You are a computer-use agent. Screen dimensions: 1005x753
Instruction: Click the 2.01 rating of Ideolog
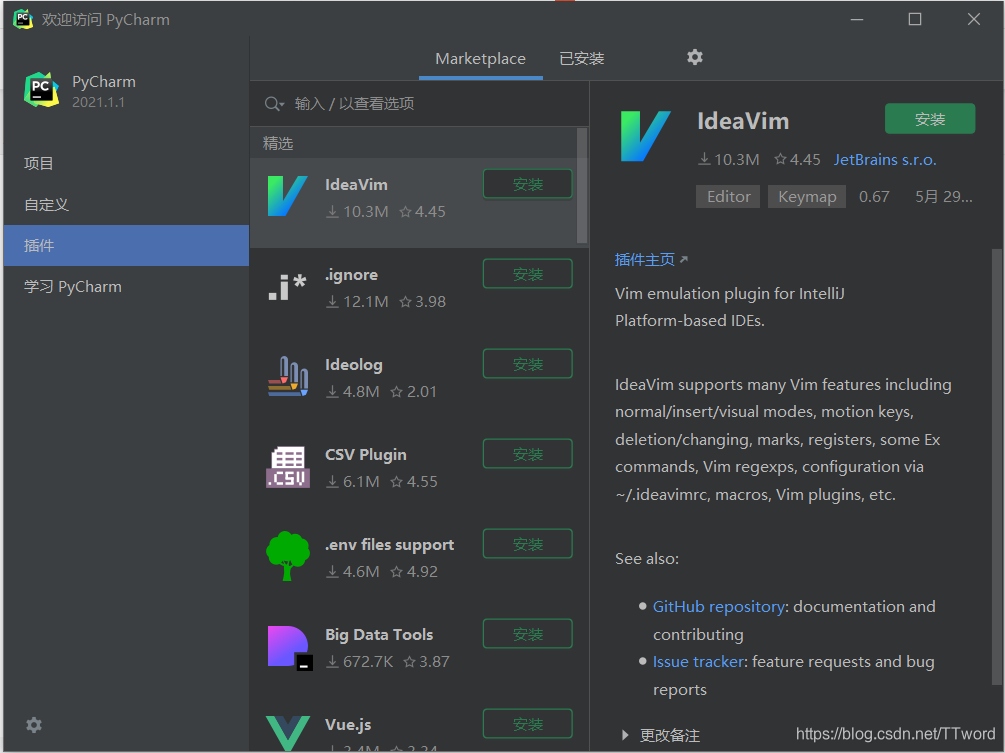[x=413, y=392]
